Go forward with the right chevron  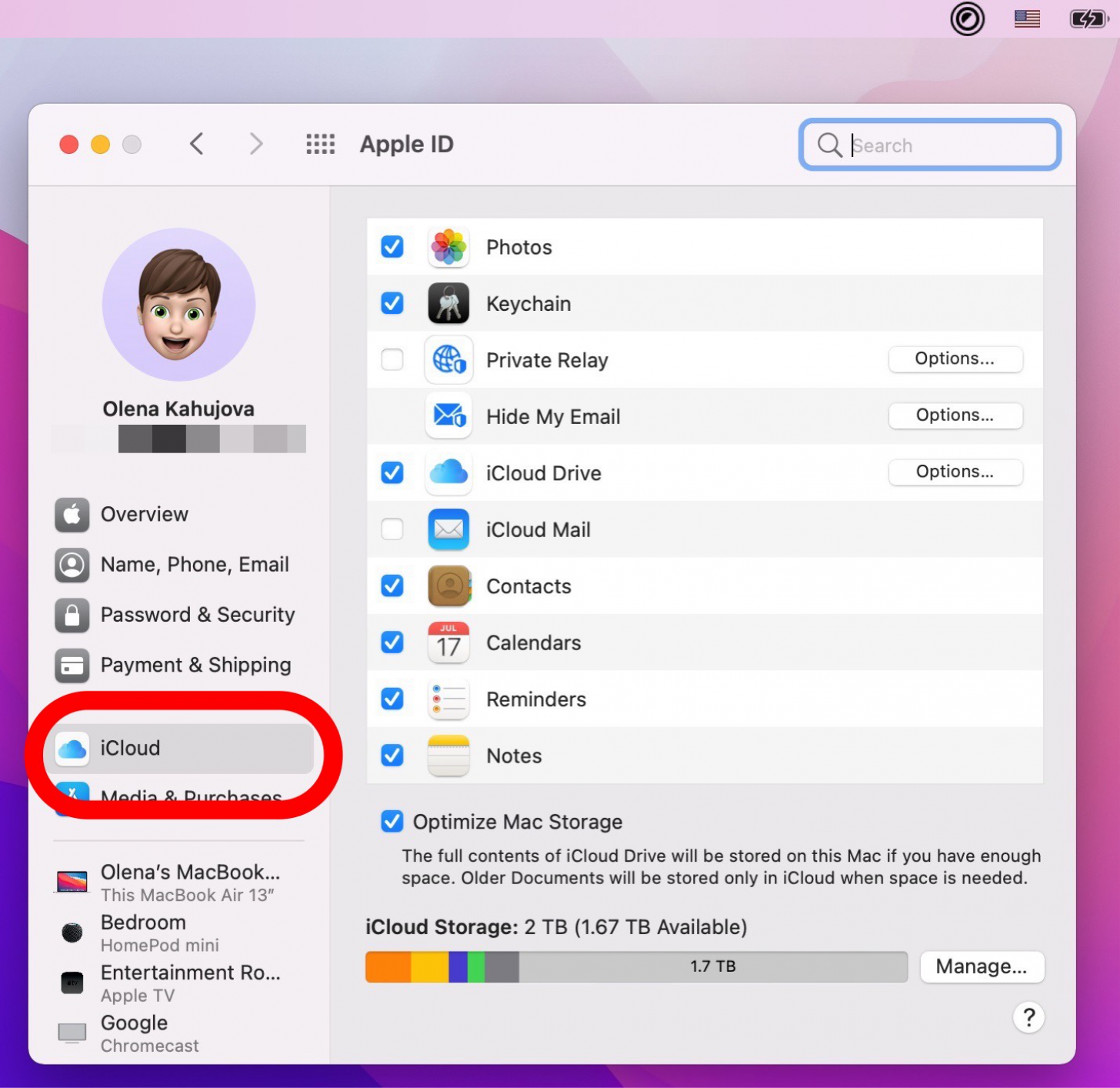(256, 144)
